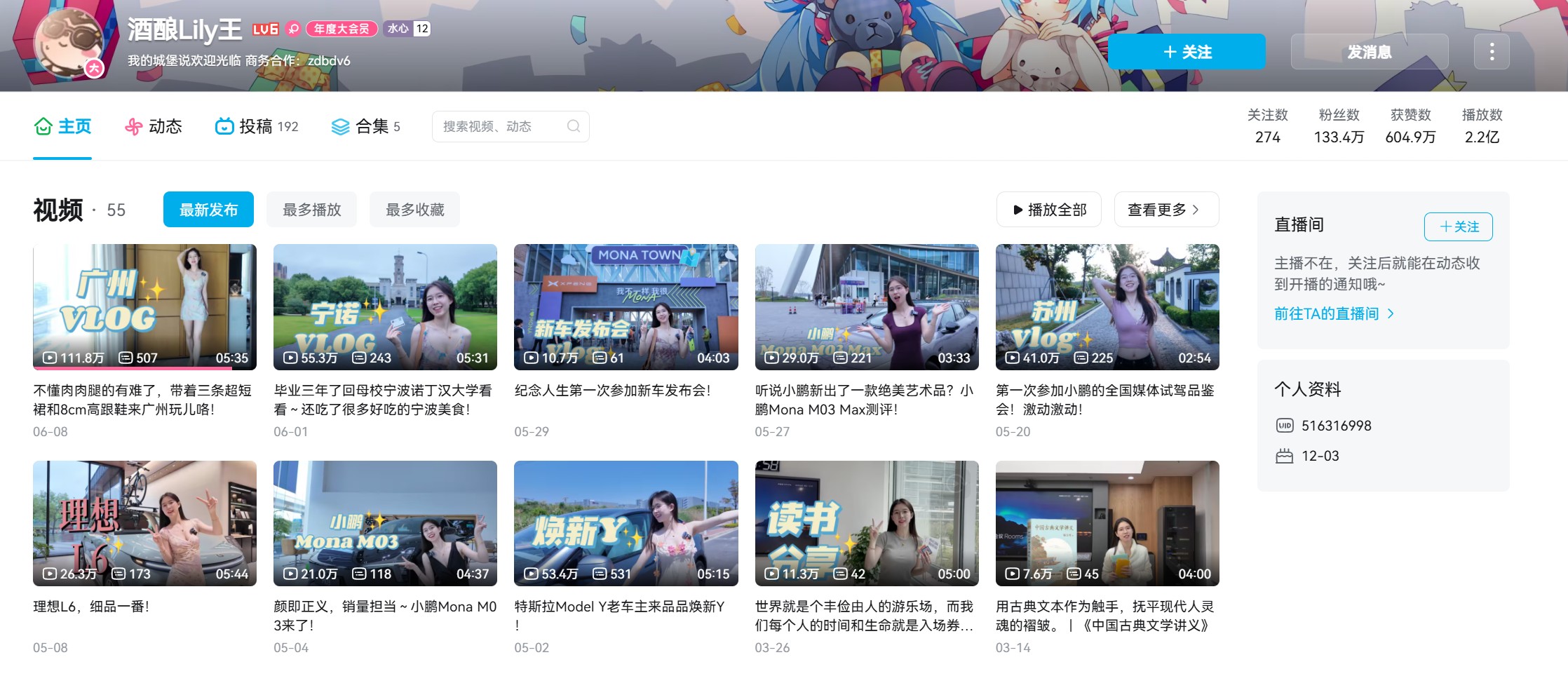Enable 最新发布 sorting
Viewport: 1568px width, 676px height.
pos(208,209)
